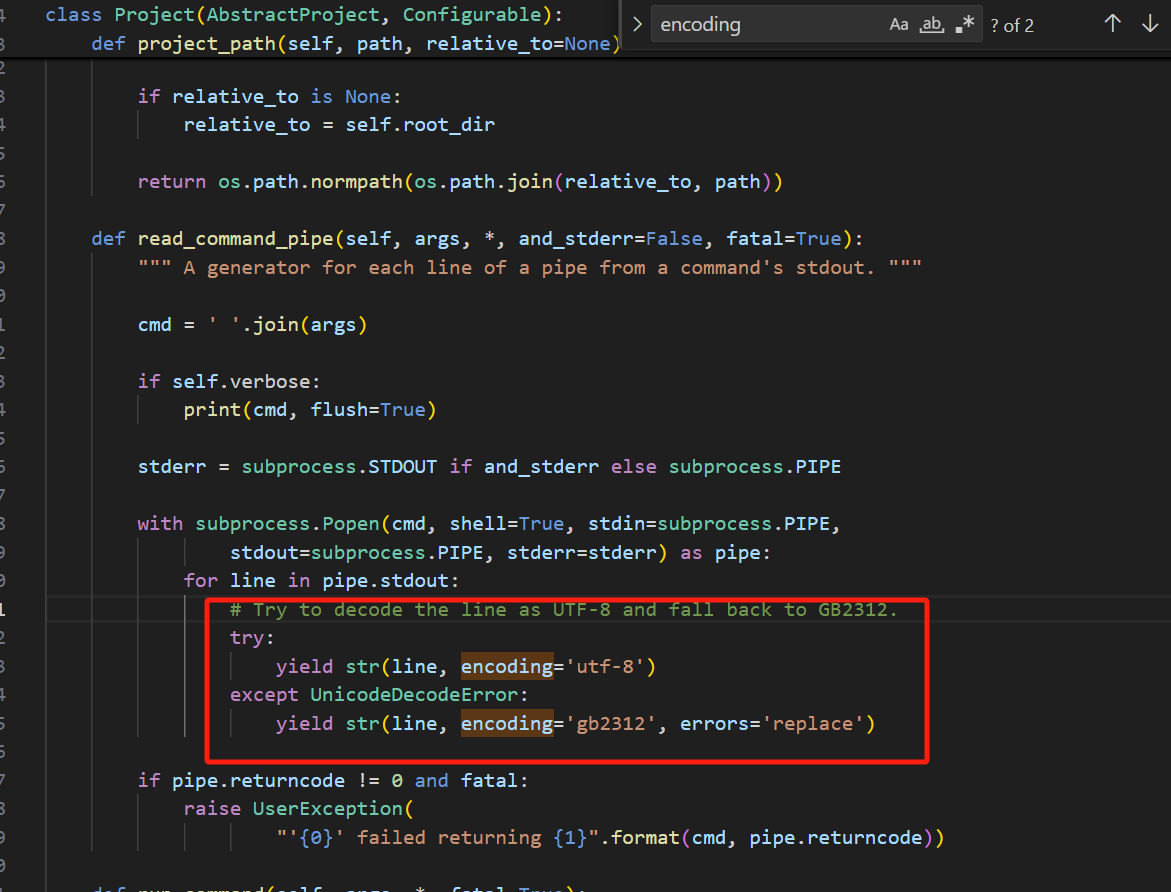Click highlighted 'encoding' in the utf-8 line

click(507, 666)
